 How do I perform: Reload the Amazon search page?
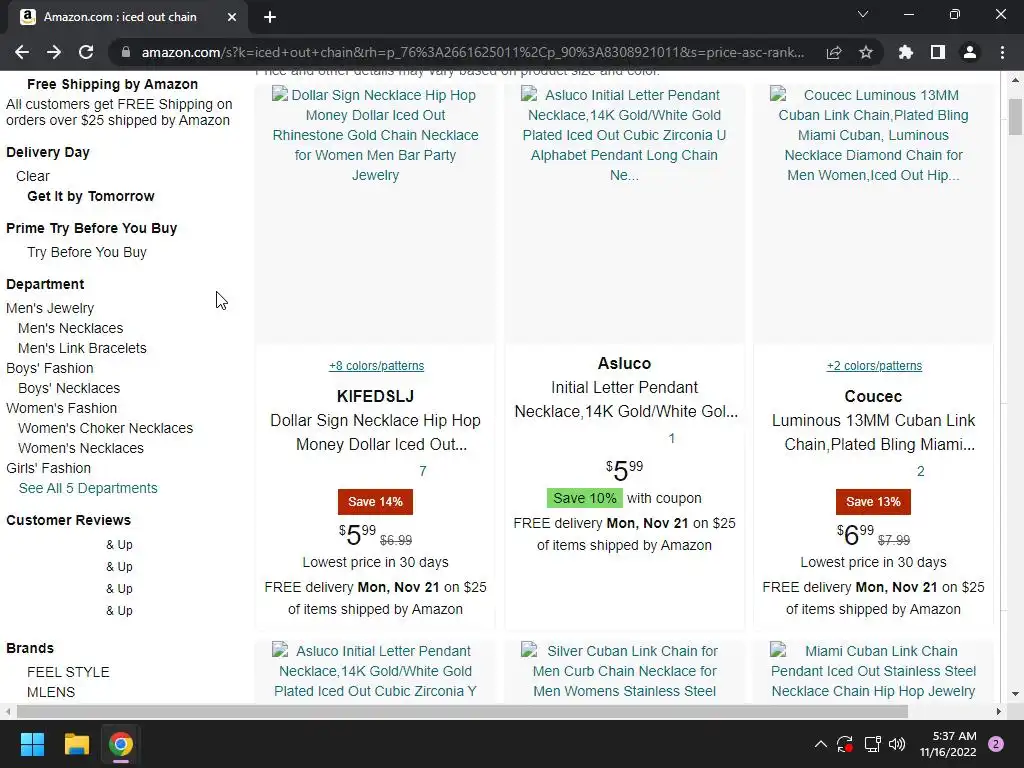point(86,52)
